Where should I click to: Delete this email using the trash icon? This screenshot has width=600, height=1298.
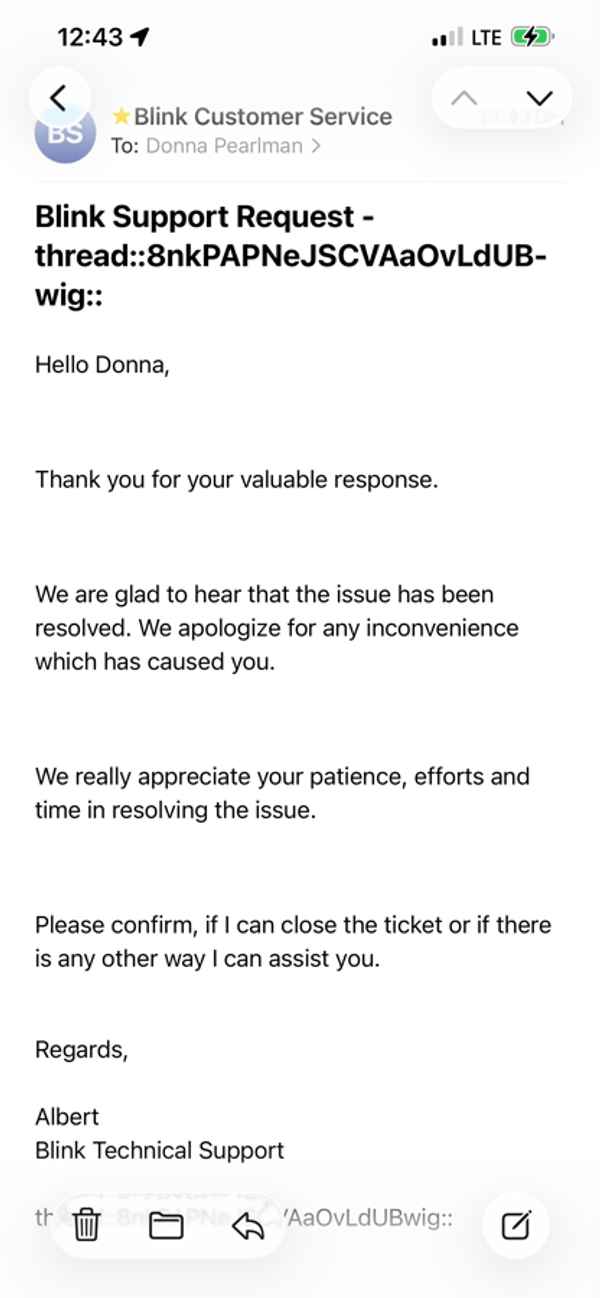[x=87, y=1224]
